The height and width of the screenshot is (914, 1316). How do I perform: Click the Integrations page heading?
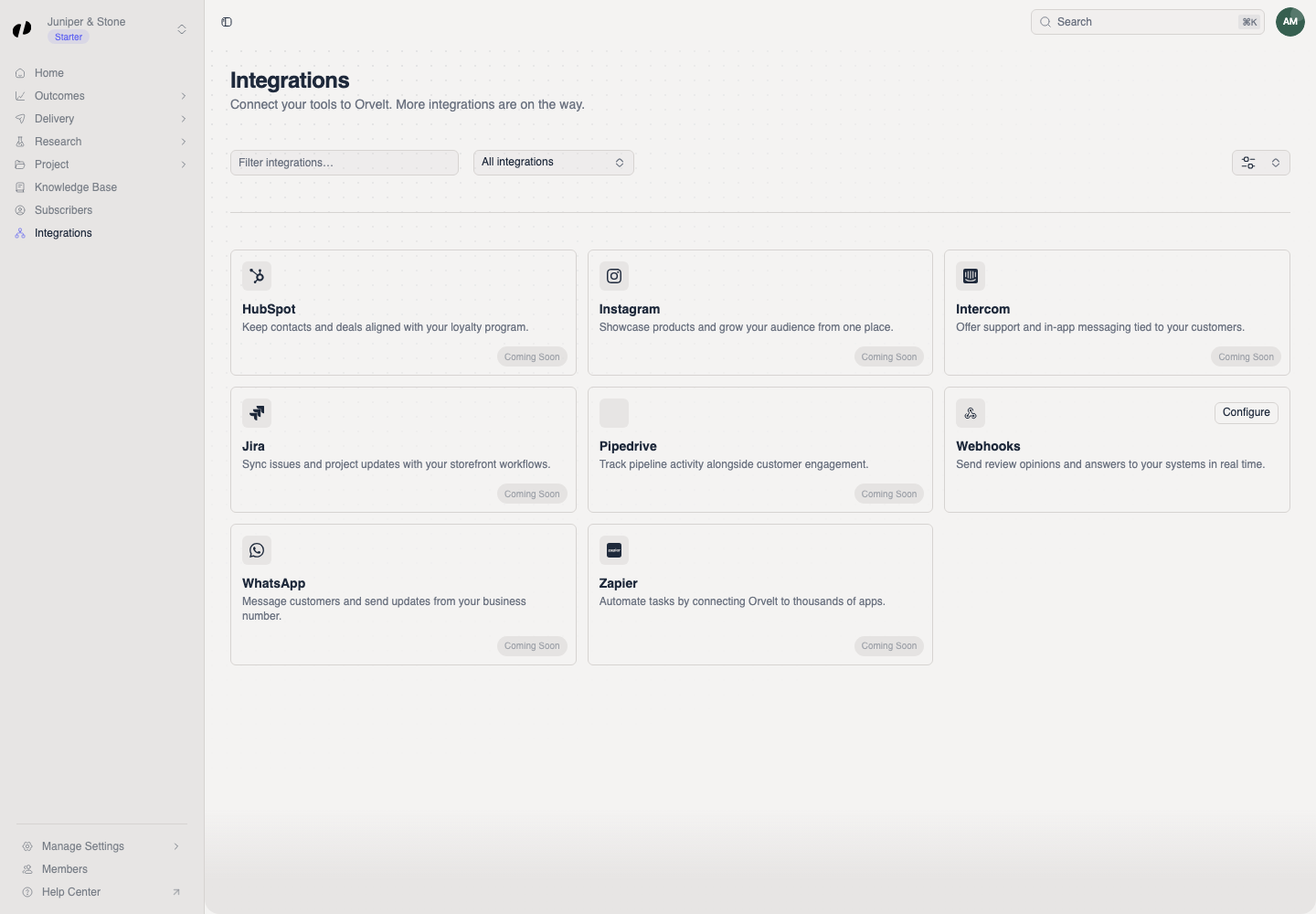tap(290, 80)
